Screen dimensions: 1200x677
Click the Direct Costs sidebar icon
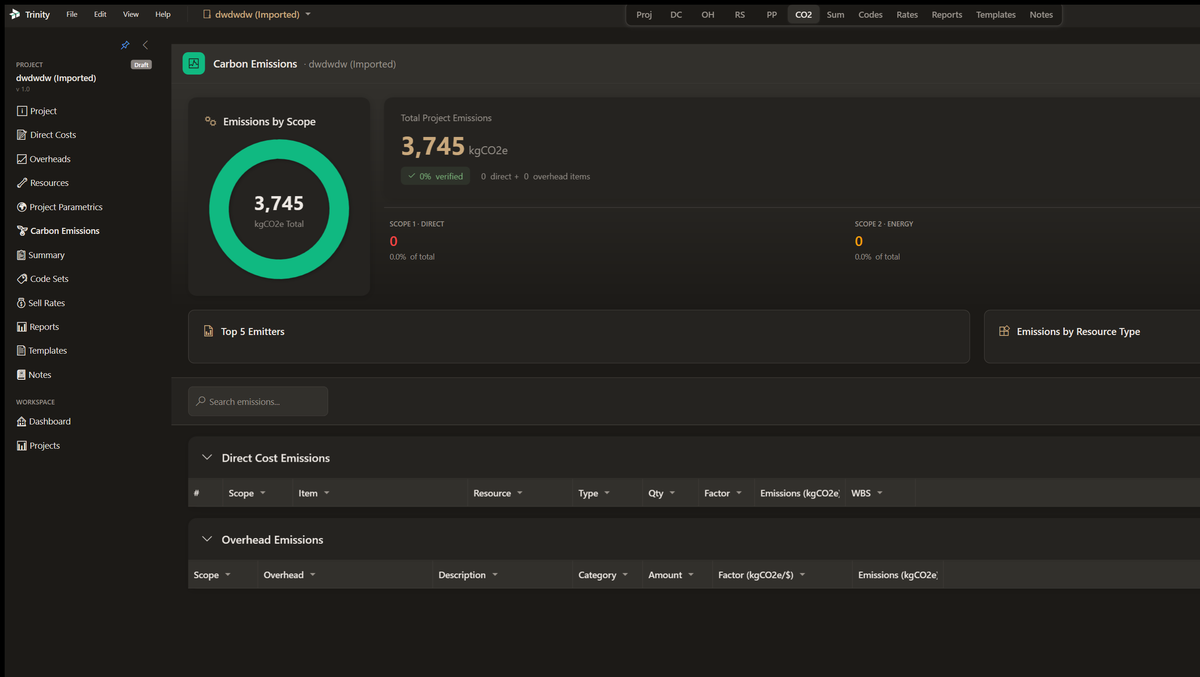22,135
